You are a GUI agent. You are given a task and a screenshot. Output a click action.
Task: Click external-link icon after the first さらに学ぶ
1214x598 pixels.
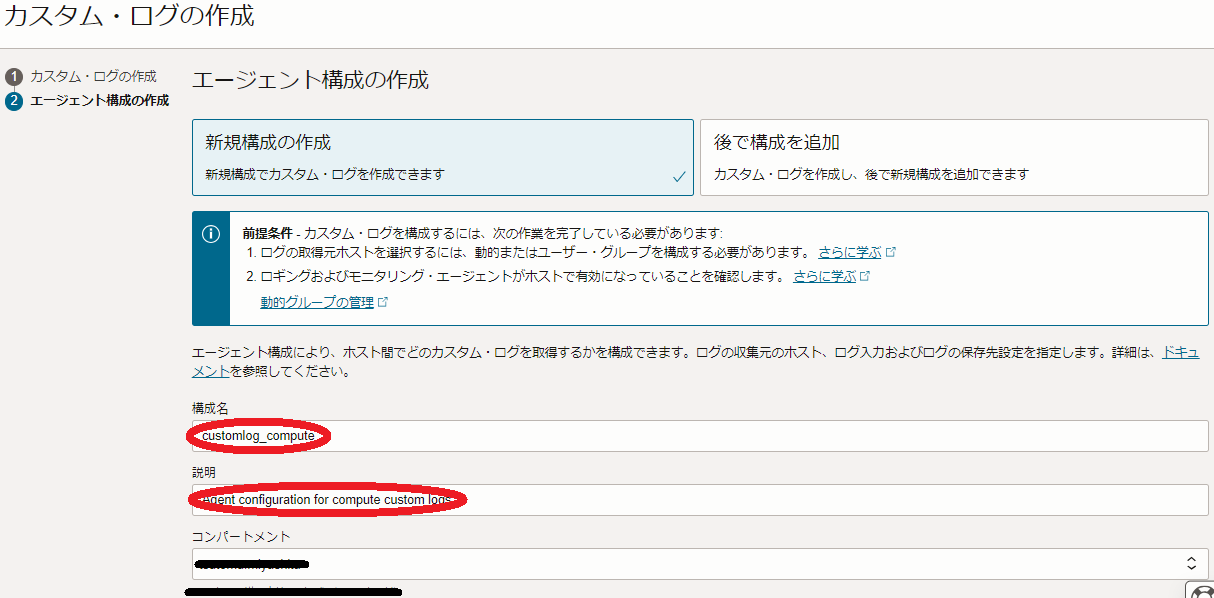891,252
